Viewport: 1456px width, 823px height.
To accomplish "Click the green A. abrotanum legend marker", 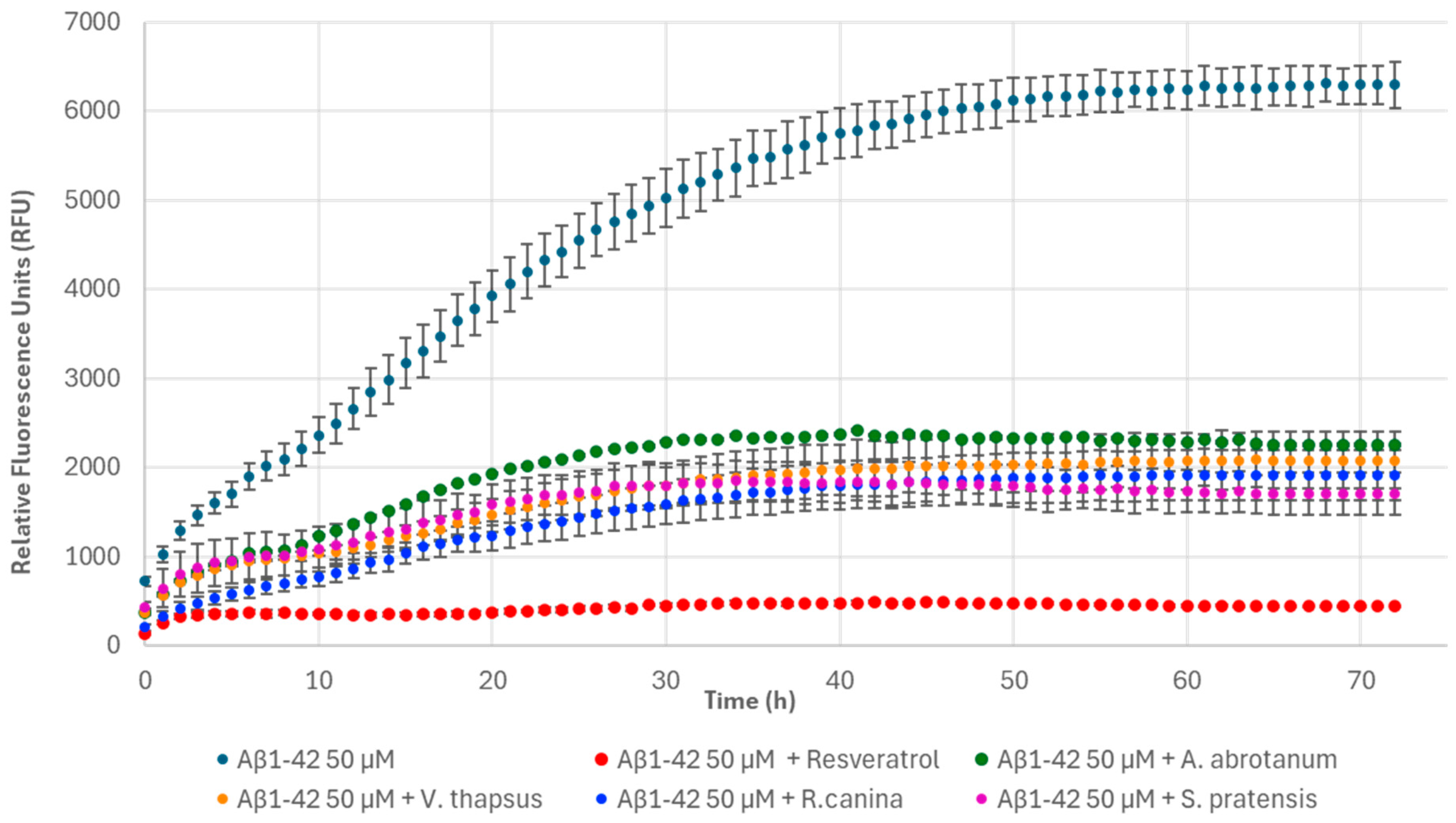I will [x=982, y=760].
